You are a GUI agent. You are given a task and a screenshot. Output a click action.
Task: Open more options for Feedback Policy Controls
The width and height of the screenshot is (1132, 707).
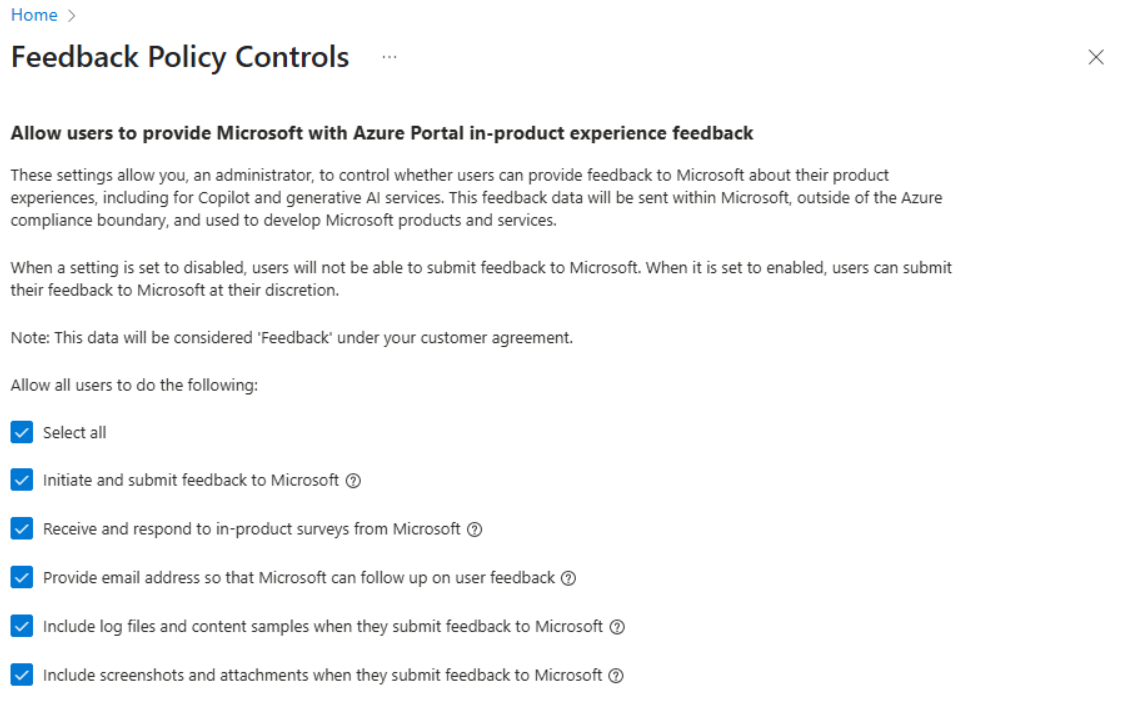[389, 59]
